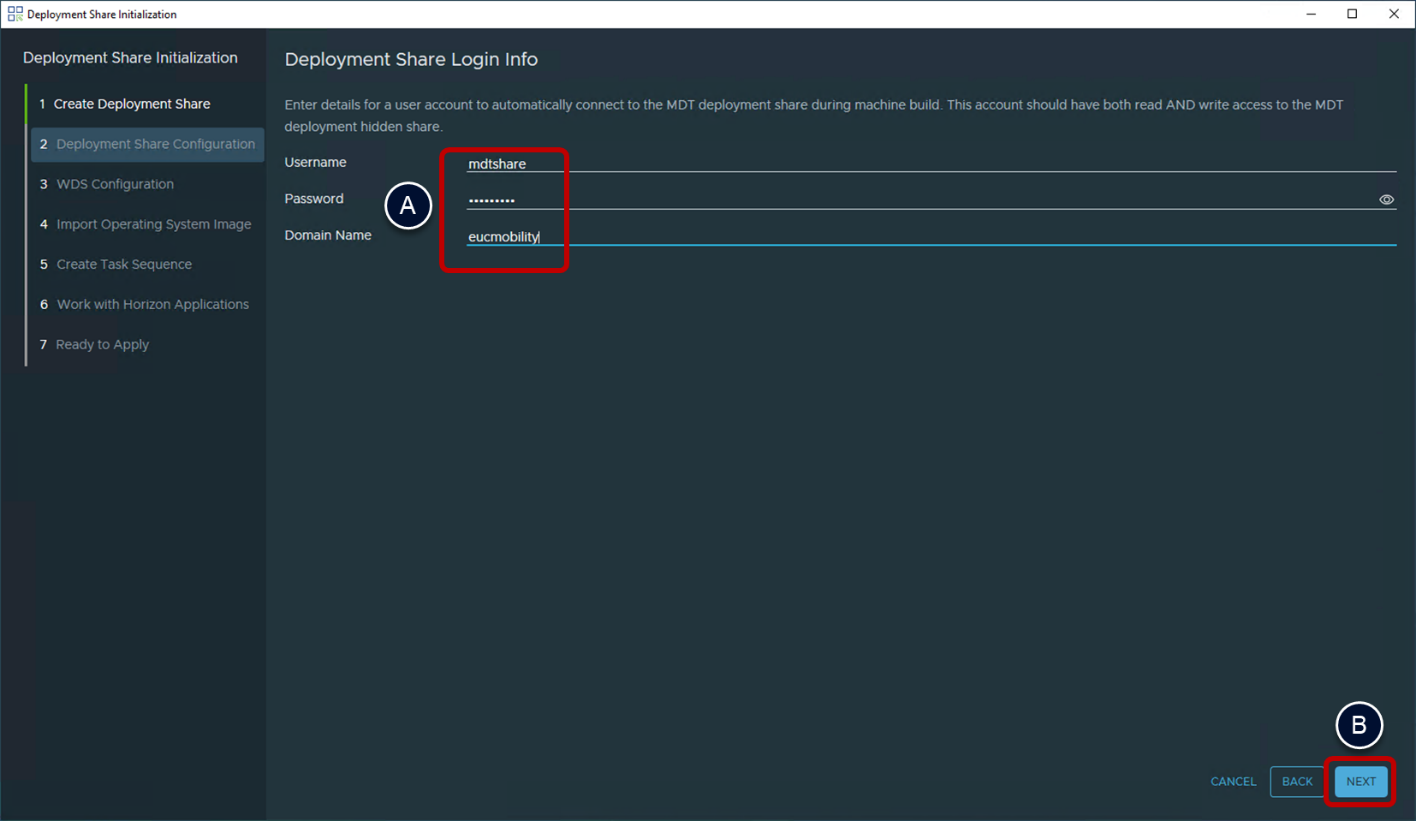Click into the Domain Name field
This screenshot has height=821, width=1416.
click(x=930, y=237)
